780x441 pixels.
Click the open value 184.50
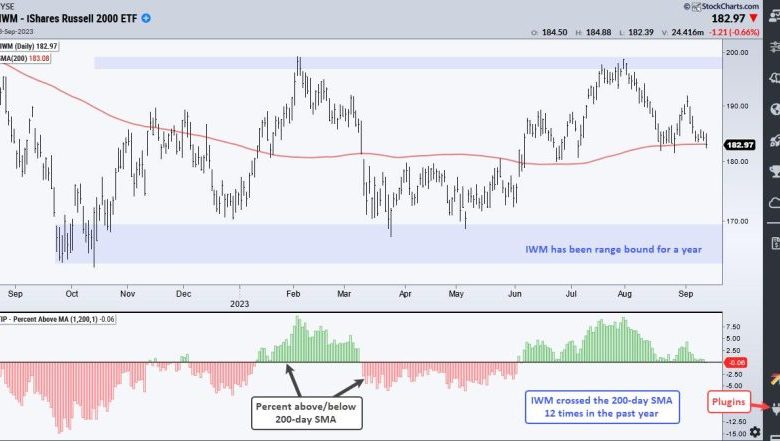(x=554, y=32)
